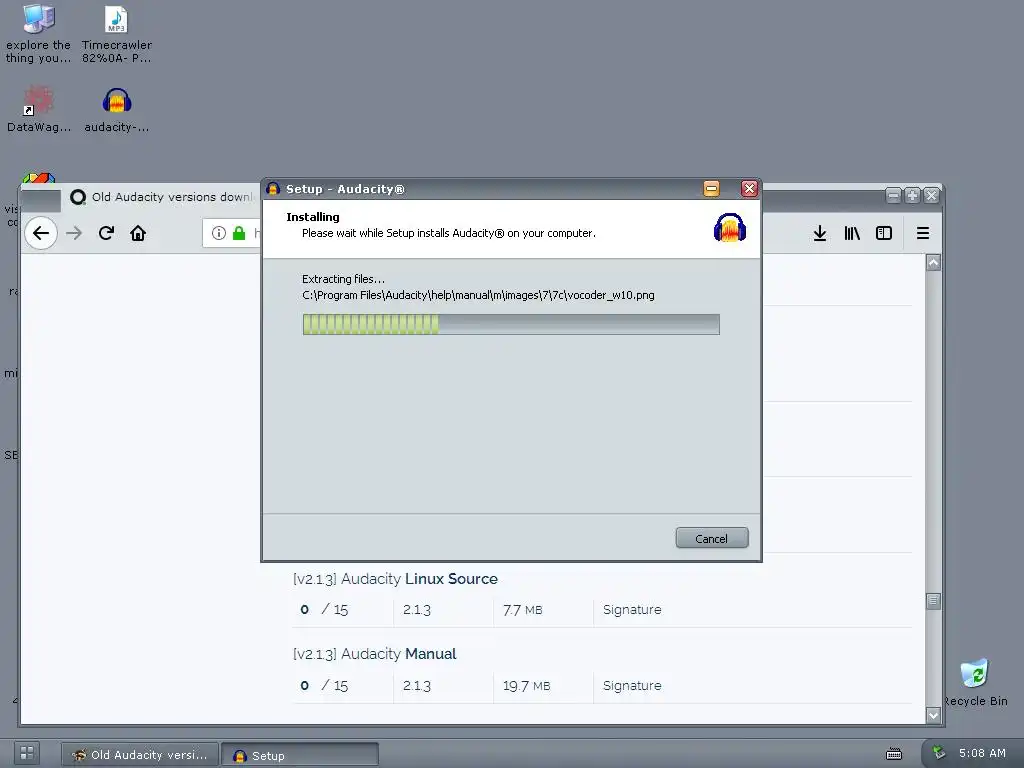Open the audacity installer desktop icon
1024x768 pixels.
pos(117,109)
